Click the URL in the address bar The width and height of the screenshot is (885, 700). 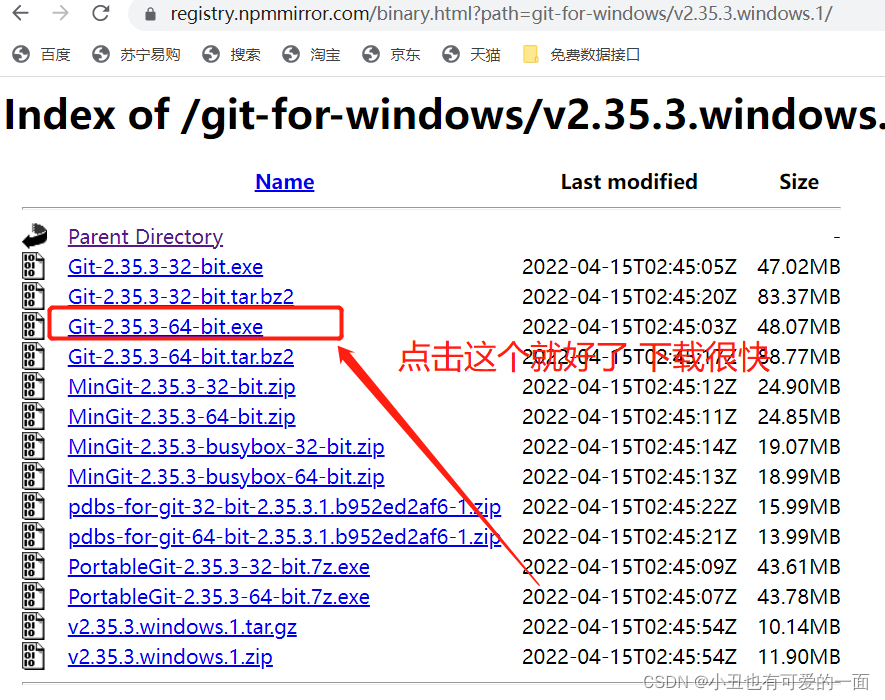pyautogui.click(x=501, y=14)
